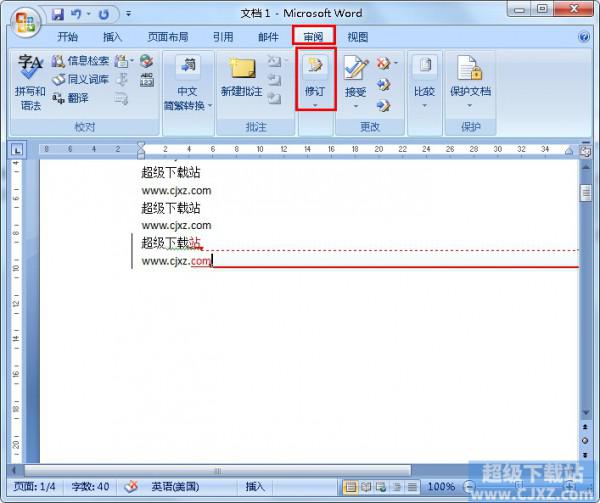
Task: Open the 页面布局 ribbon tab
Action: tap(168, 37)
